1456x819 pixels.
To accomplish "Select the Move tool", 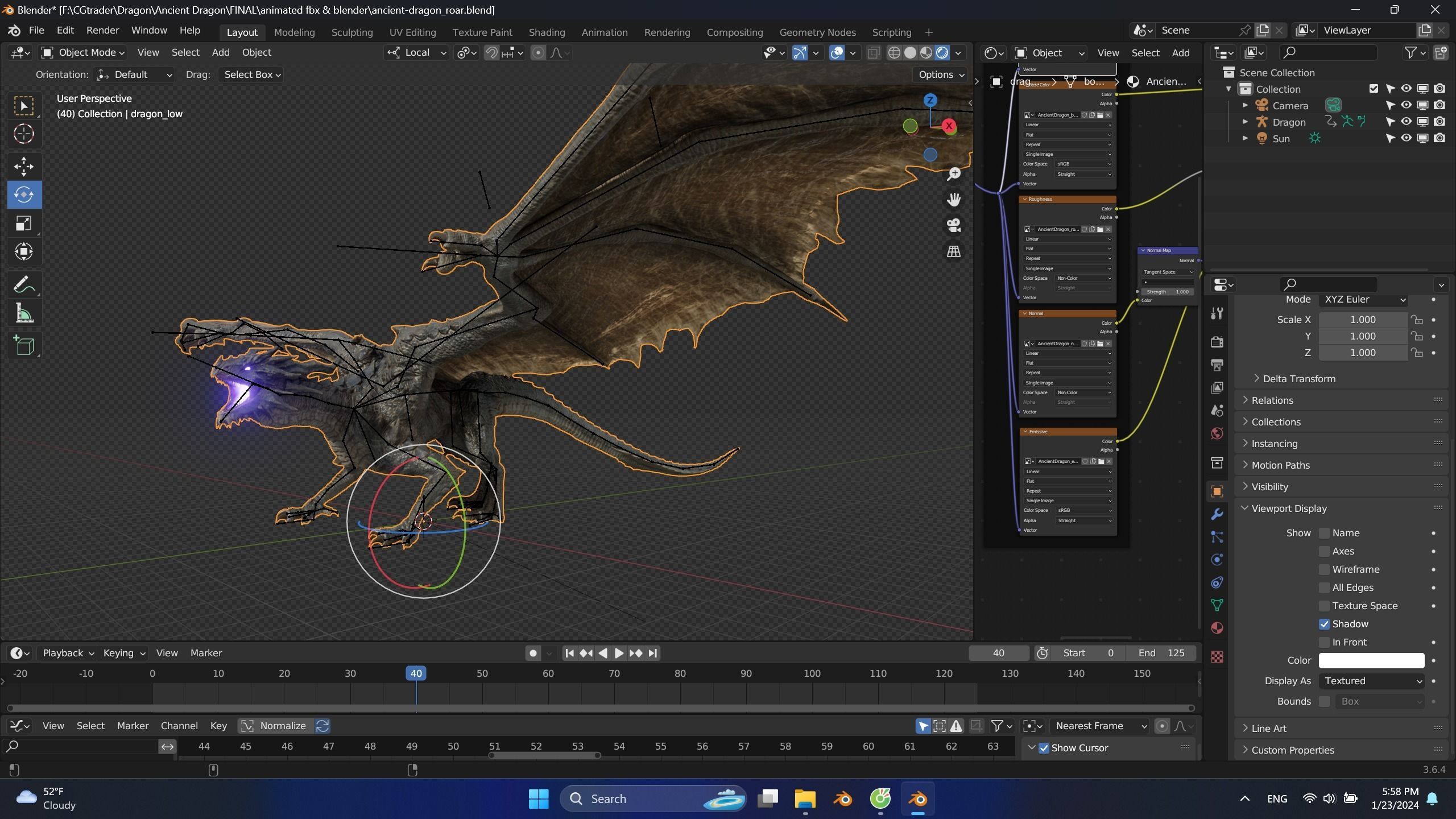I will click(x=24, y=166).
